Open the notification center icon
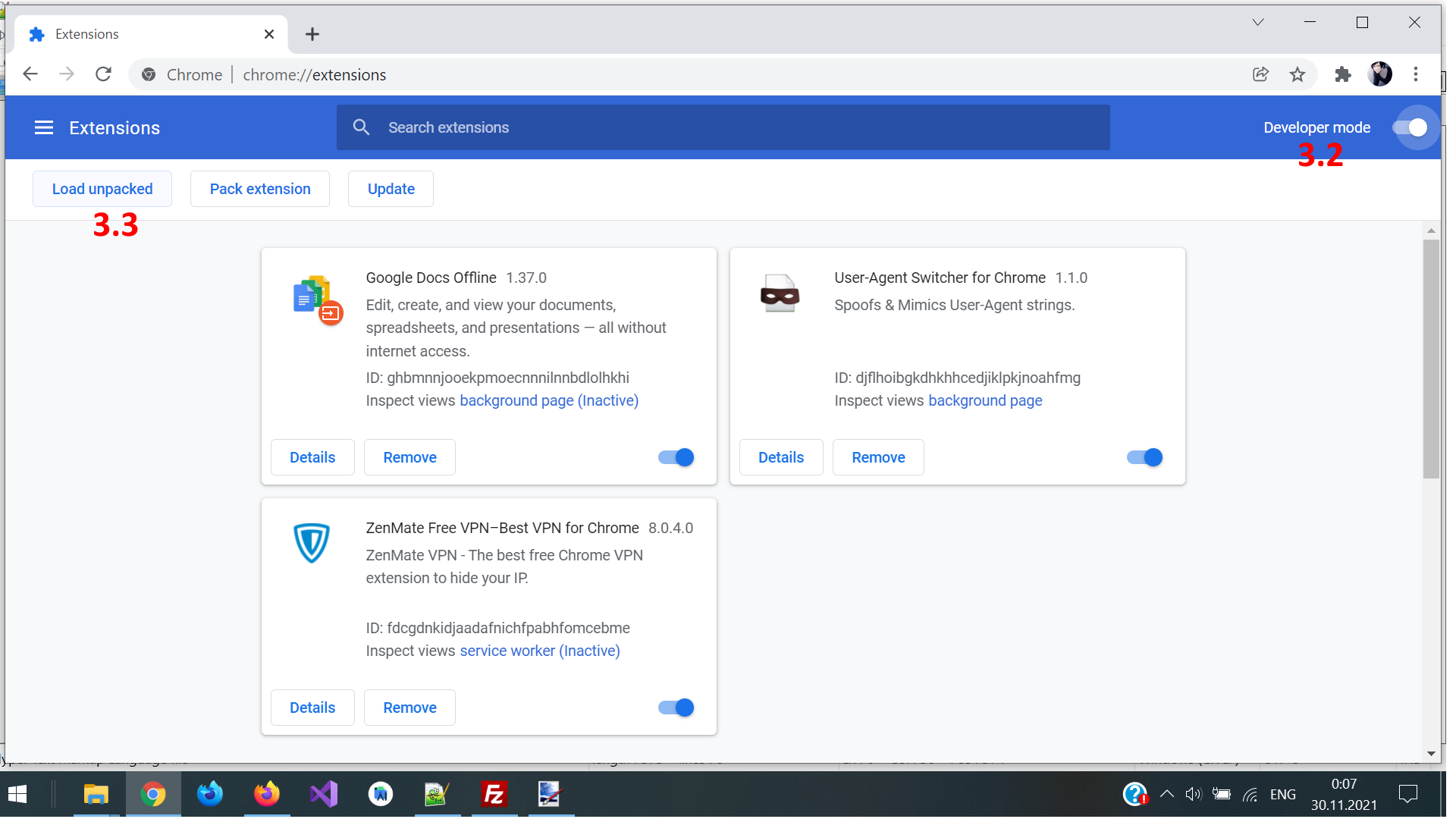The width and height of the screenshot is (1456, 819). tap(1408, 795)
